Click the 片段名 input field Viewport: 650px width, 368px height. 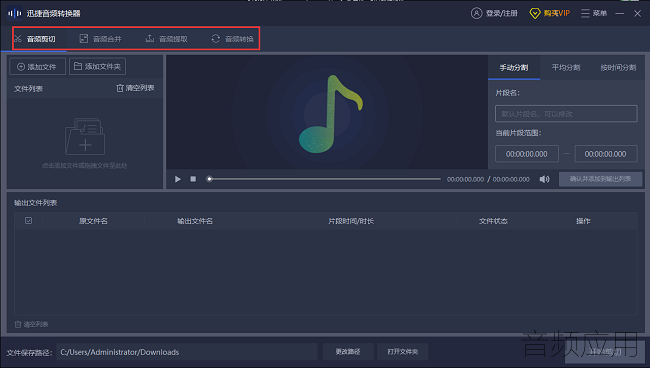pyautogui.click(x=566, y=114)
